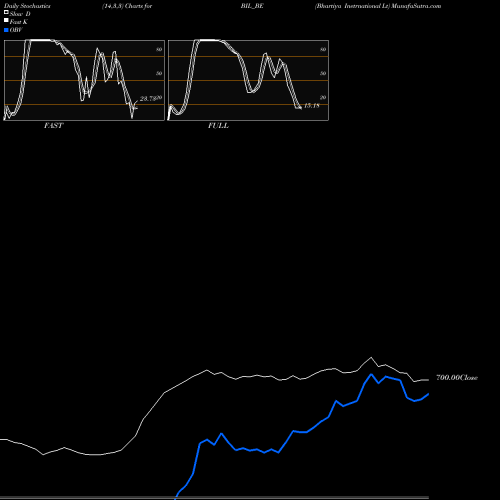Click the OBV legend label

pyautogui.click(x=16, y=30)
